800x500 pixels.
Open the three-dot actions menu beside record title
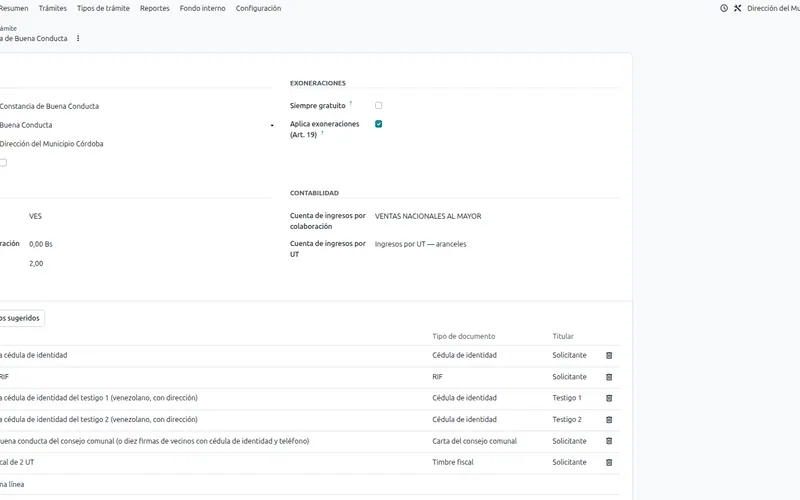pyautogui.click(x=78, y=38)
